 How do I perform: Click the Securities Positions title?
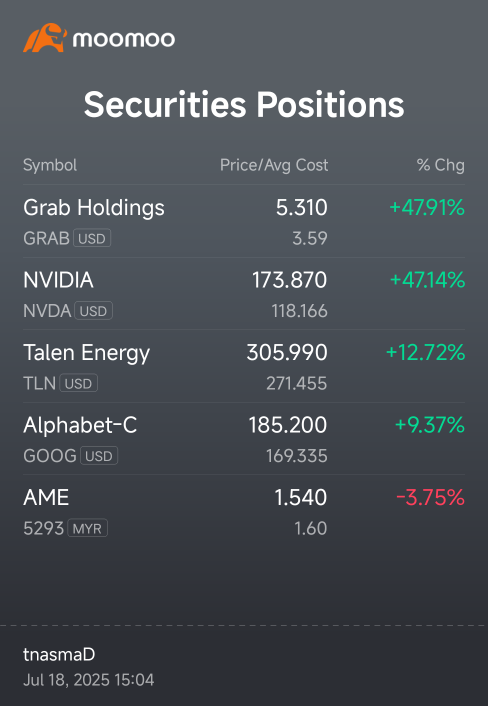(244, 104)
